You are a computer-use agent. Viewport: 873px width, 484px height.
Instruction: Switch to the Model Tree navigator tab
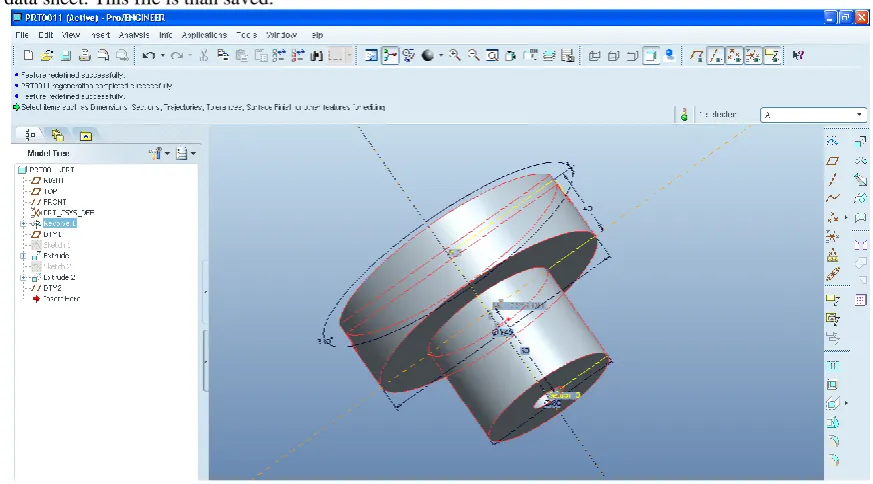[x=30, y=135]
